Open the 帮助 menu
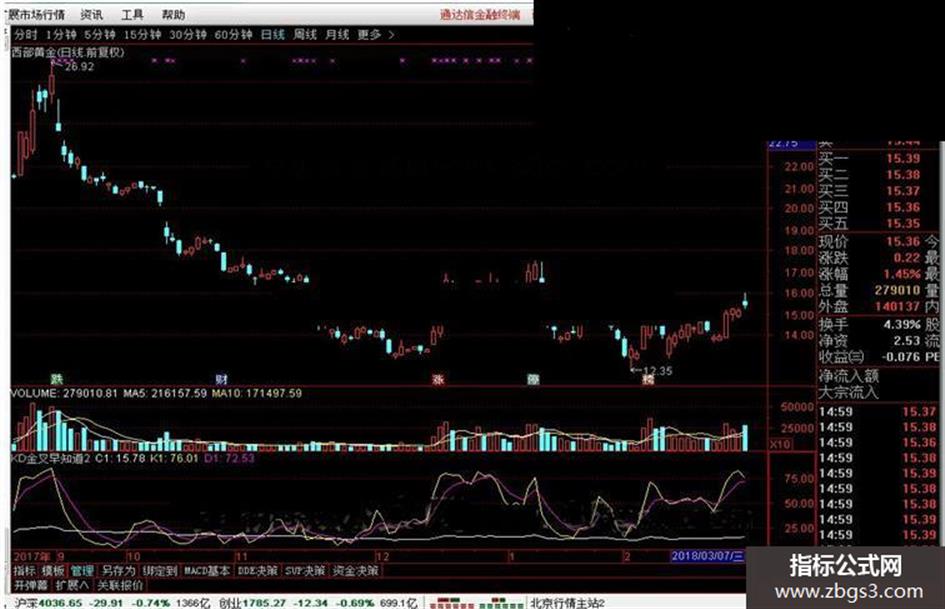Viewport: 945px width, 609px height. [x=173, y=14]
